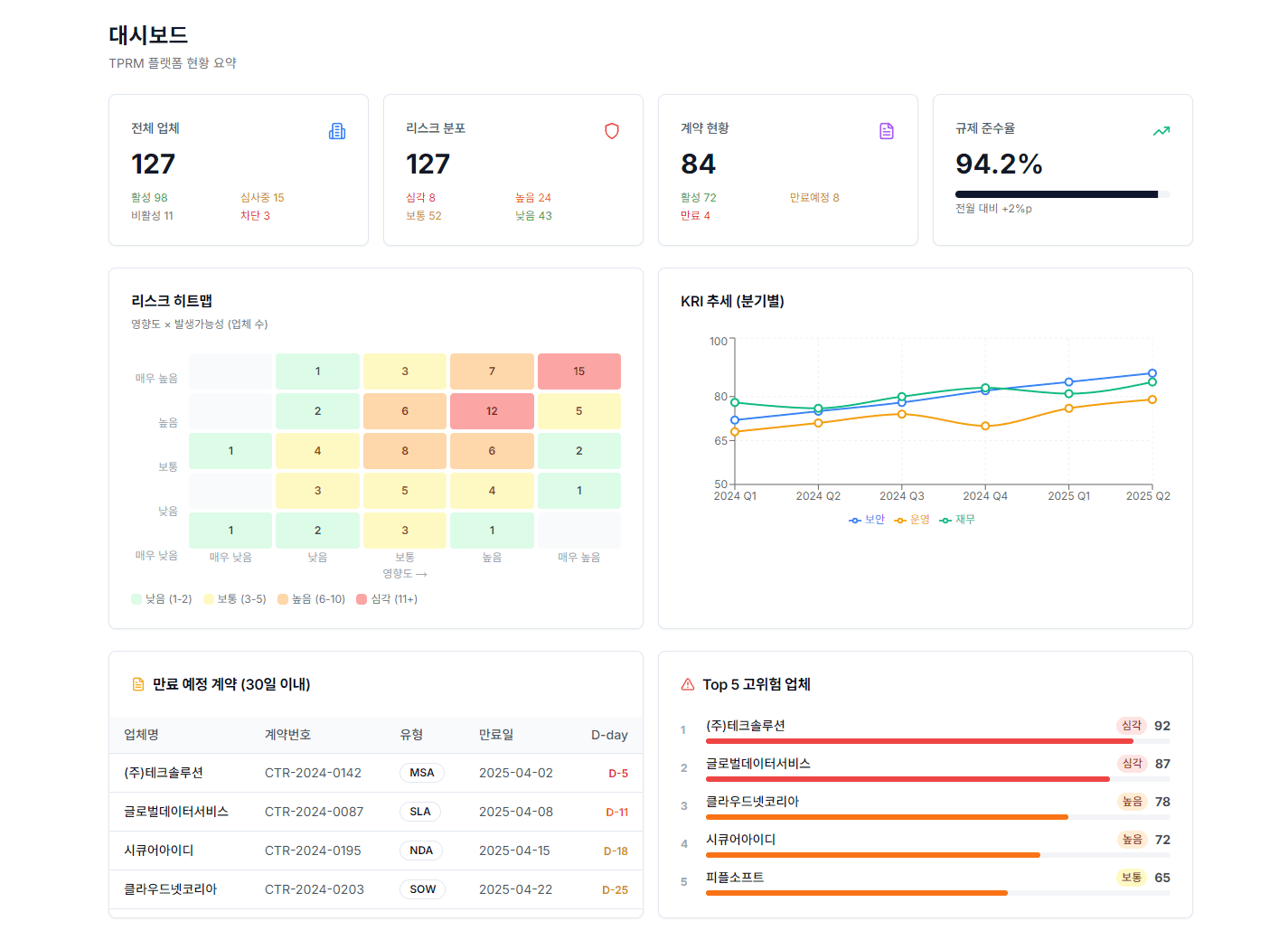Toggle the 재무 series in chart legend
This screenshot has width=1288, height=940.
[957, 520]
